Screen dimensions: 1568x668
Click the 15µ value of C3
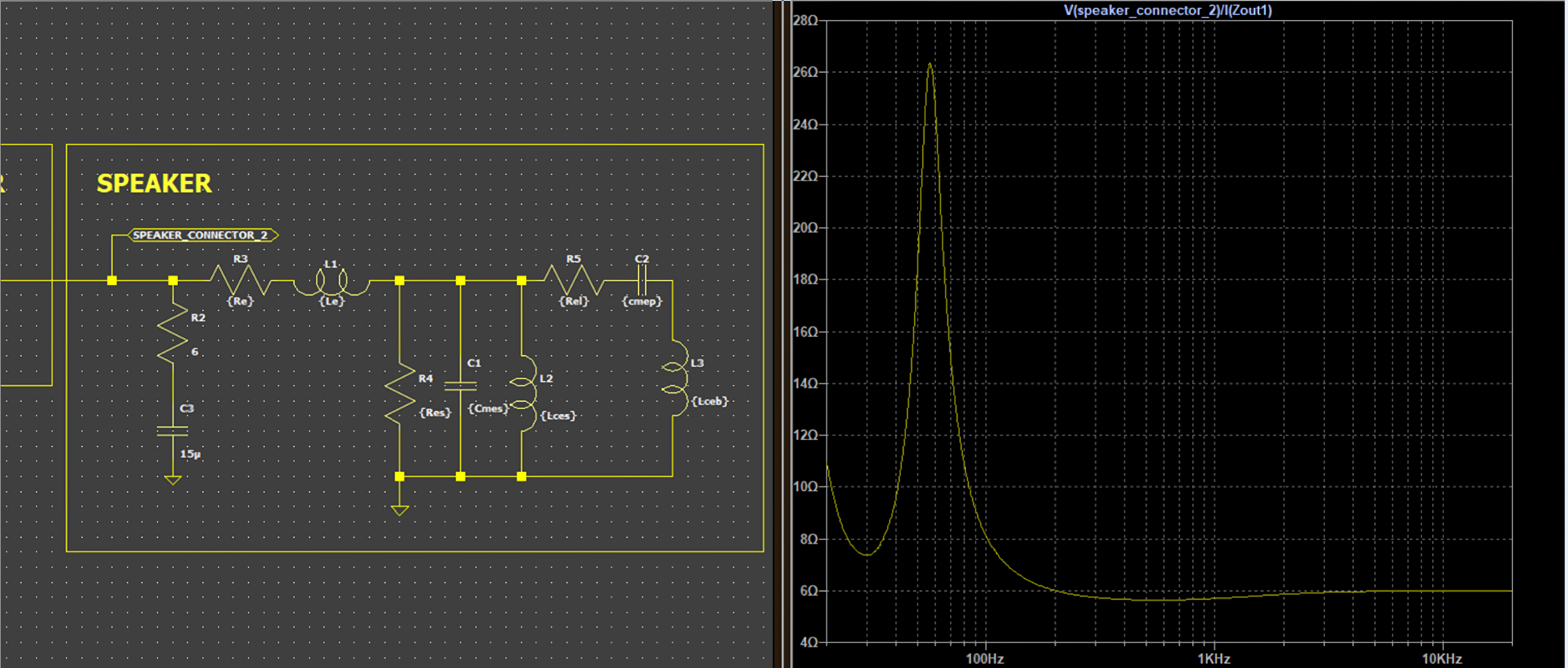(x=190, y=454)
